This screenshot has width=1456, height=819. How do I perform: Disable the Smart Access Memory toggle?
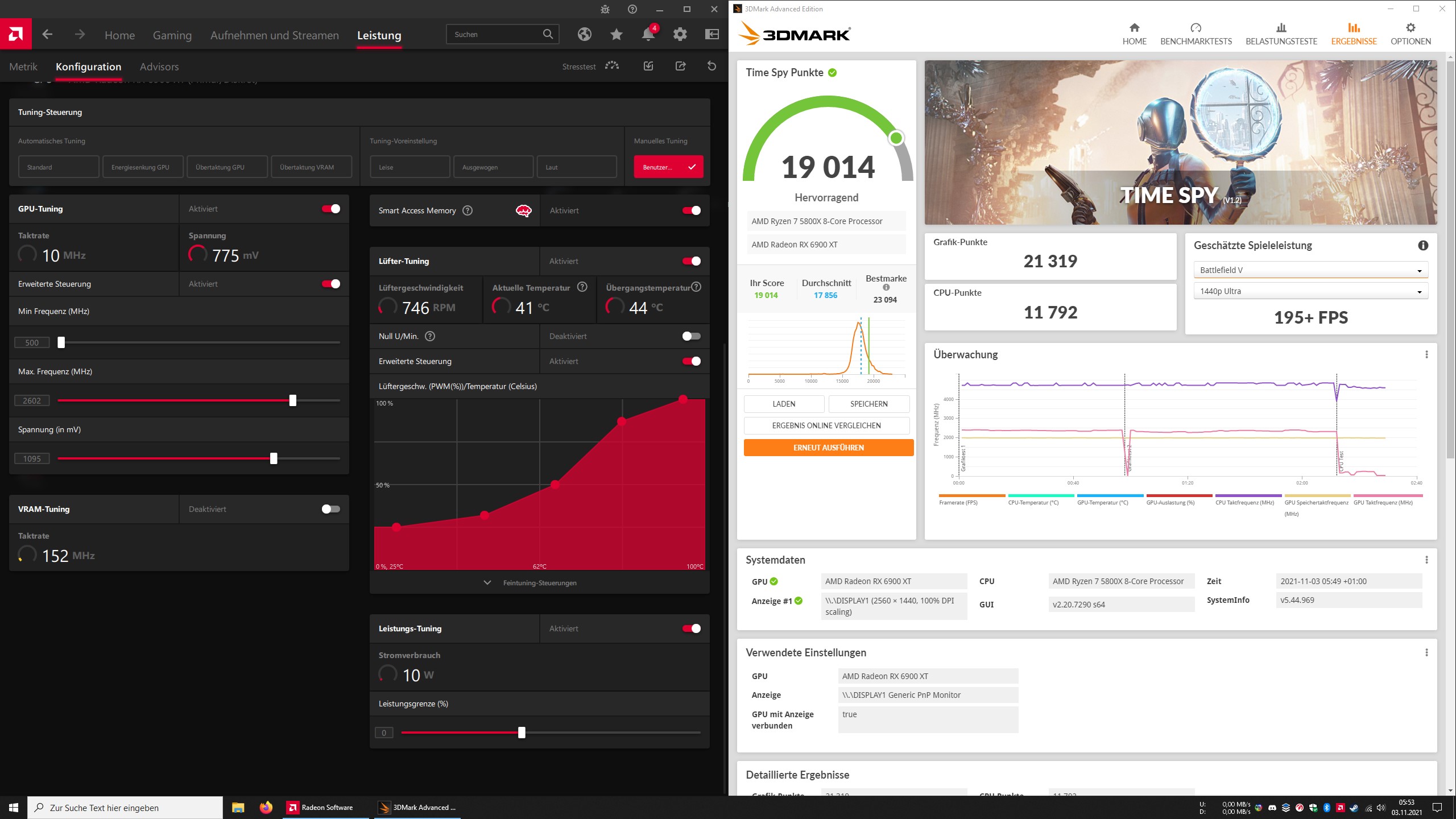[x=691, y=210]
